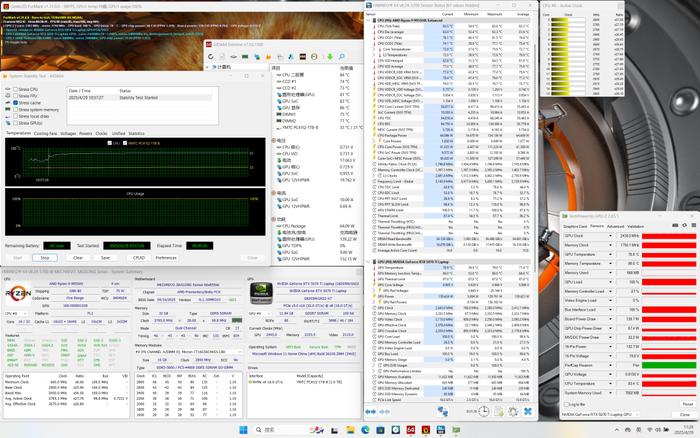Image resolution: width=700 pixels, height=438 pixels.
Task: Uncheck the Stress cache checkbox
Action: click(x=16, y=103)
